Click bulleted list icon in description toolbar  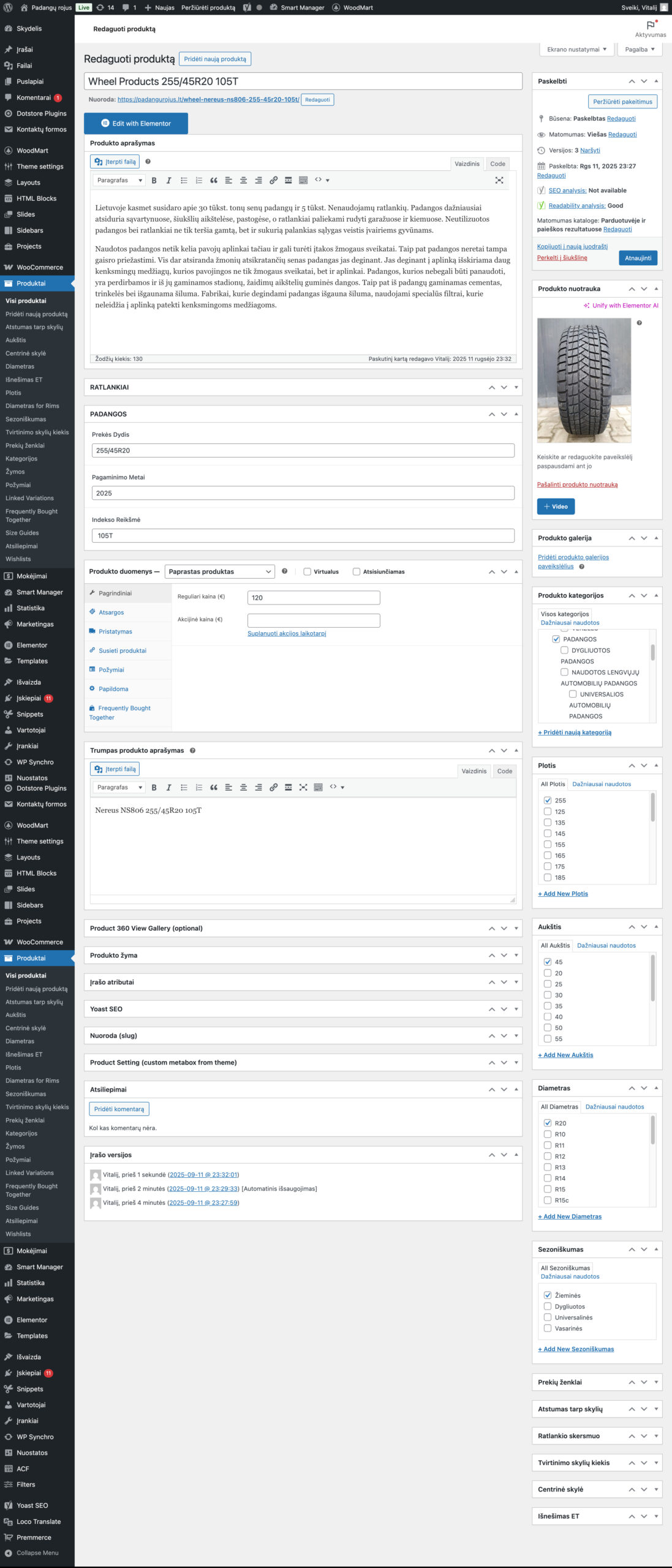click(x=184, y=180)
